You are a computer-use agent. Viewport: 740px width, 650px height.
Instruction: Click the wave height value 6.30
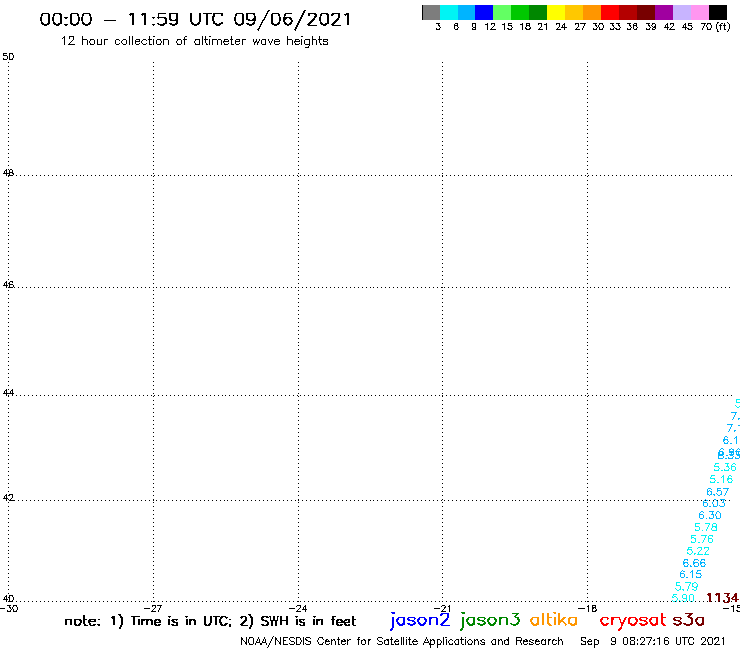tap(710, 515)
